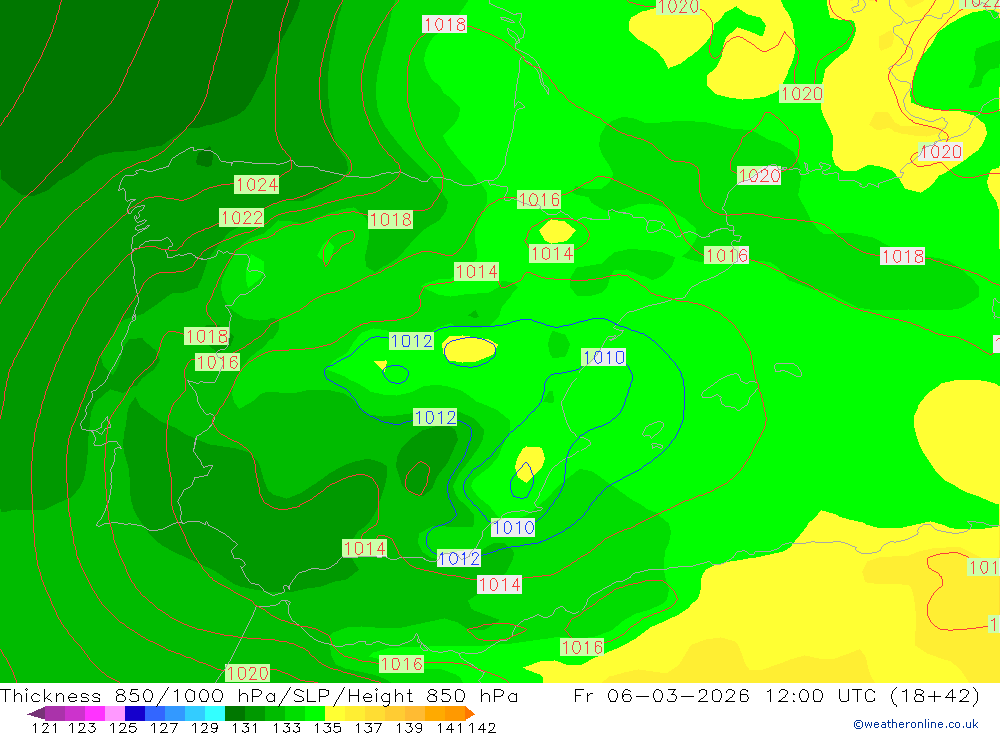The height and width of the screenshot is (733, 1000).
Task: Select the forecast date 'Fr 06-03-2026 12:00 UTC (18+42)'
Action: [776, 695]
